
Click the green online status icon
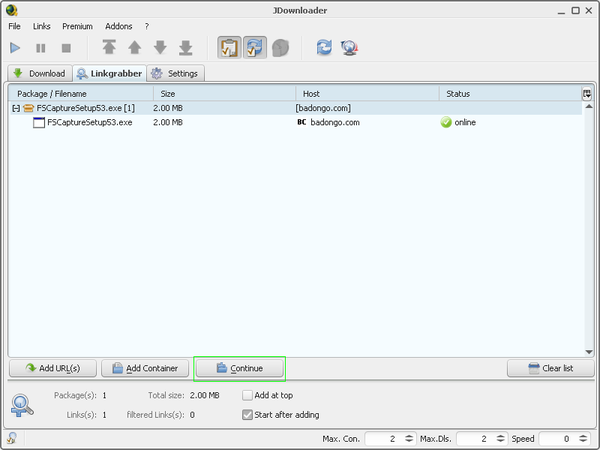(446, 122)
